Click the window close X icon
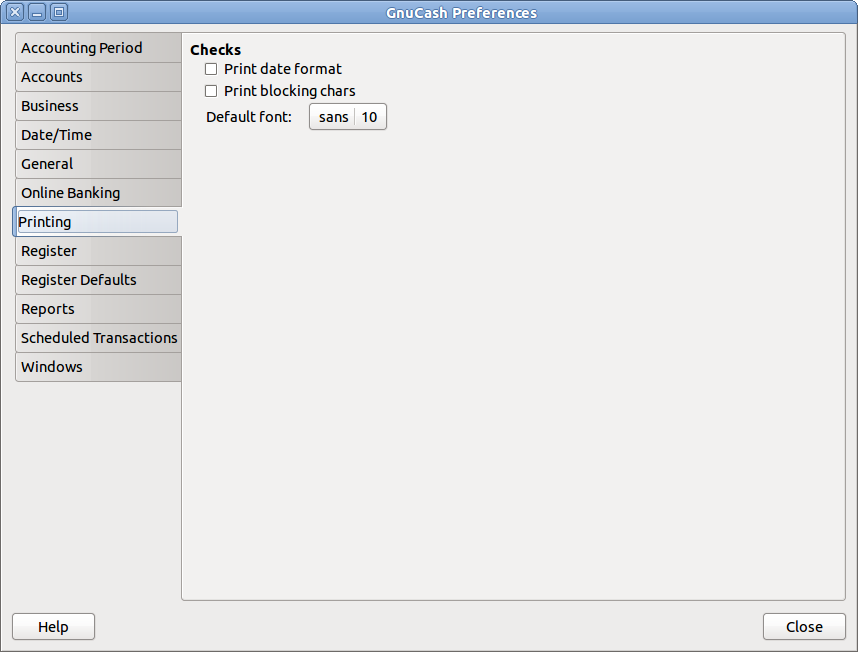858x652 pixels. (x=15, y=12)
